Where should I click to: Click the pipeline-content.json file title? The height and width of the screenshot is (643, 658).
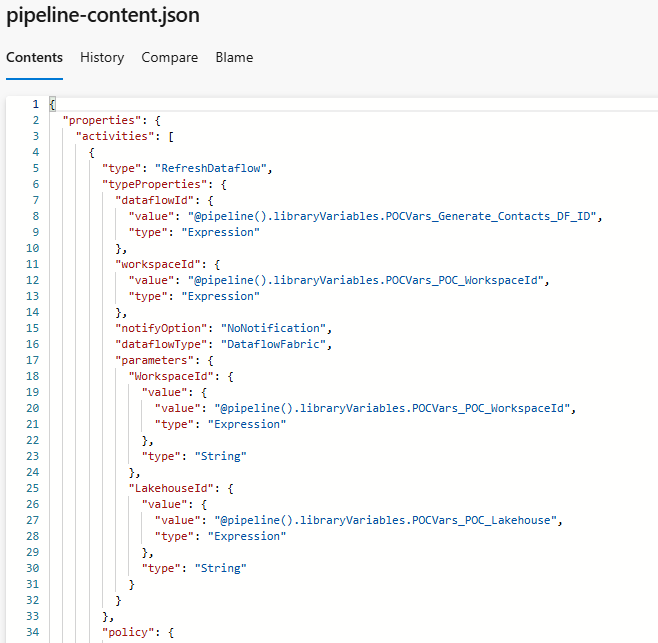[x=103, y=16]
